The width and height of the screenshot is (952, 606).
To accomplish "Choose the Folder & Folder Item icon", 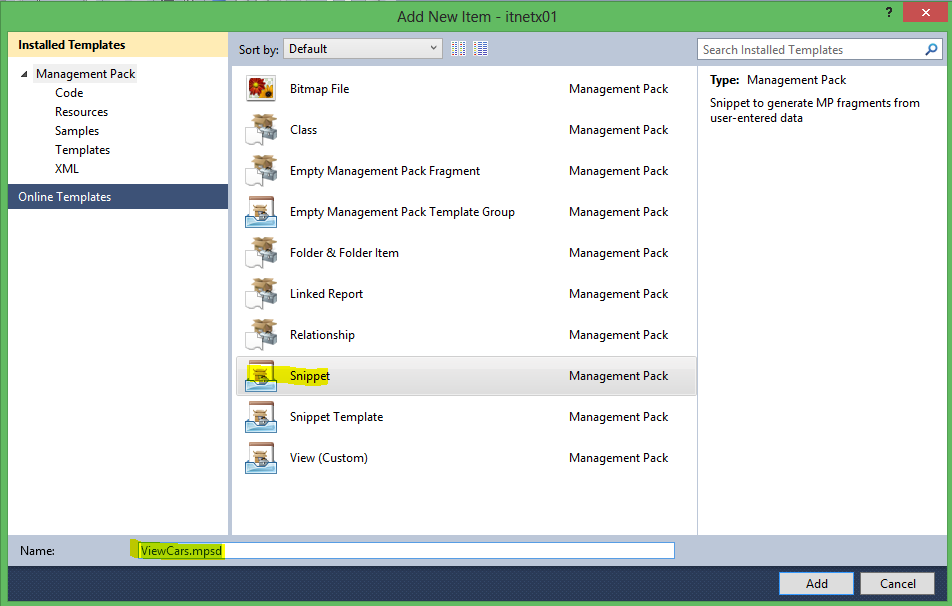I will pos(261,253).
